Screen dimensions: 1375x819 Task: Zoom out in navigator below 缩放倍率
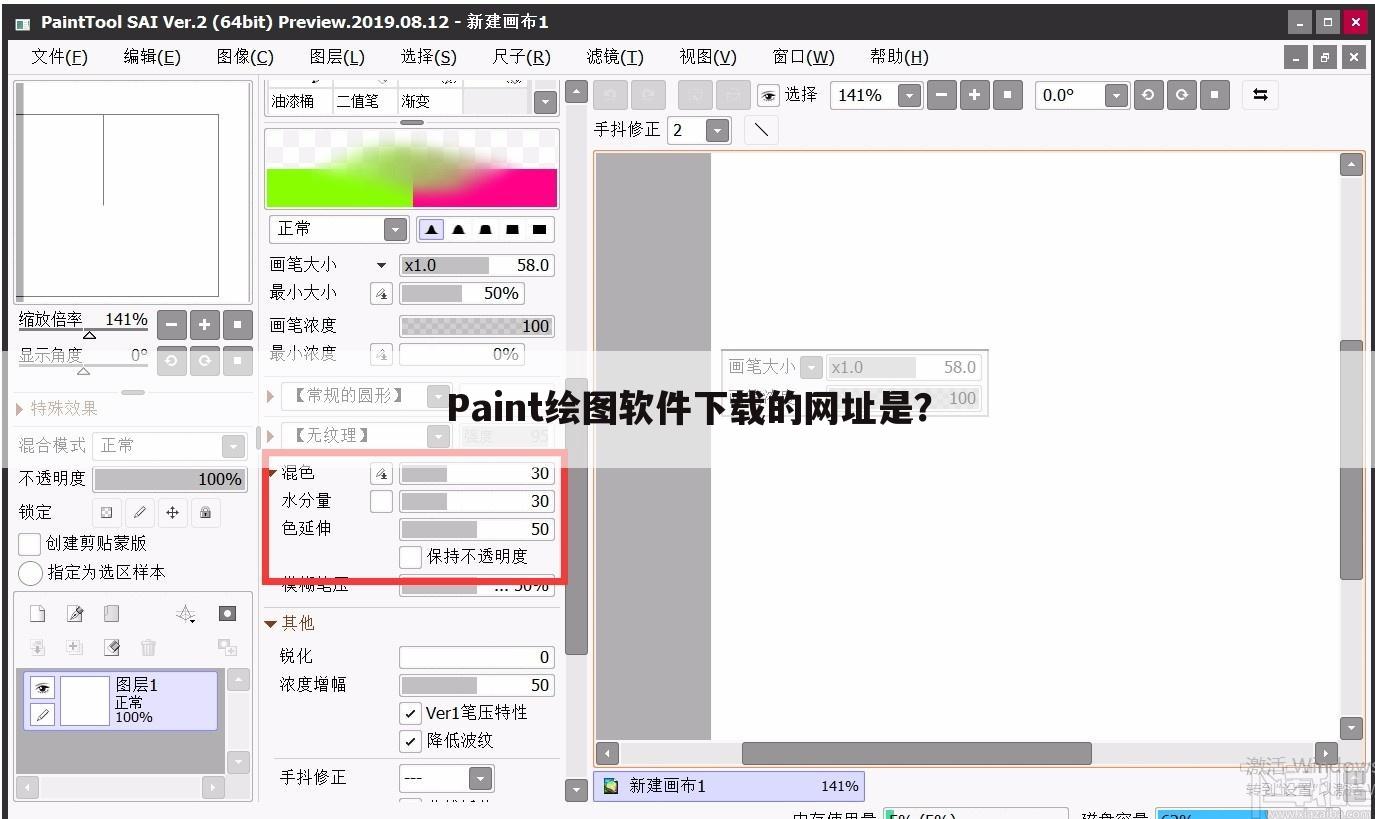point(172,325)
